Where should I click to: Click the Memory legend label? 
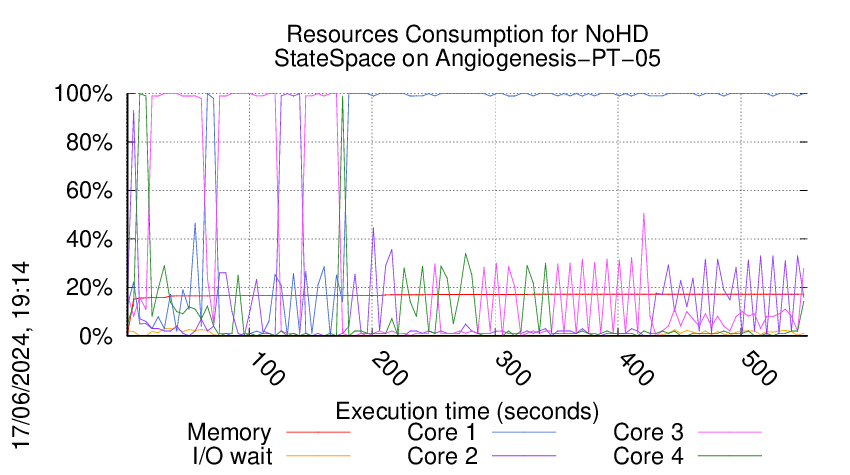click(229, 433)
